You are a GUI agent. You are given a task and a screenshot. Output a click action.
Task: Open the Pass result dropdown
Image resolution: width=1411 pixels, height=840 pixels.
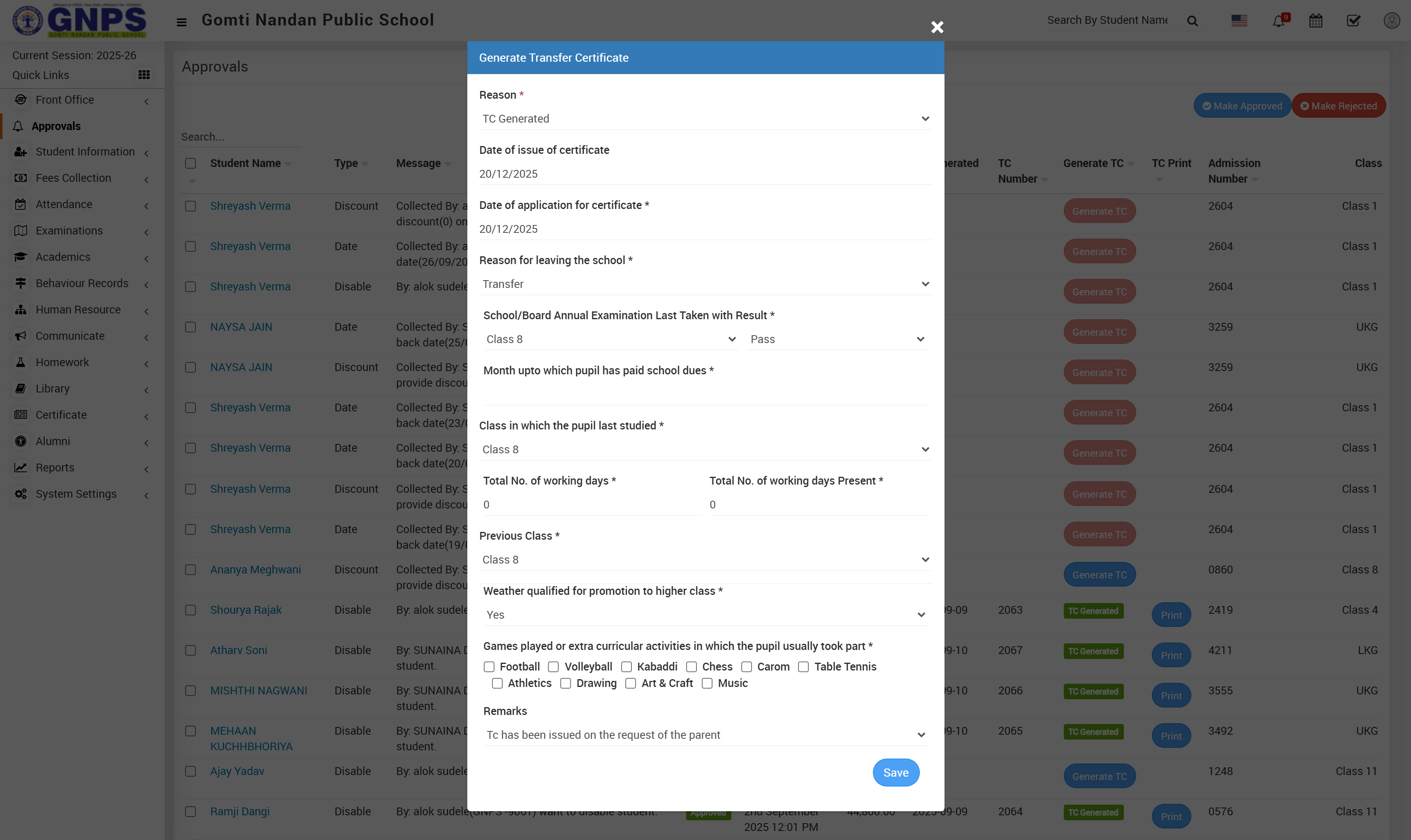tap(837, 339)
